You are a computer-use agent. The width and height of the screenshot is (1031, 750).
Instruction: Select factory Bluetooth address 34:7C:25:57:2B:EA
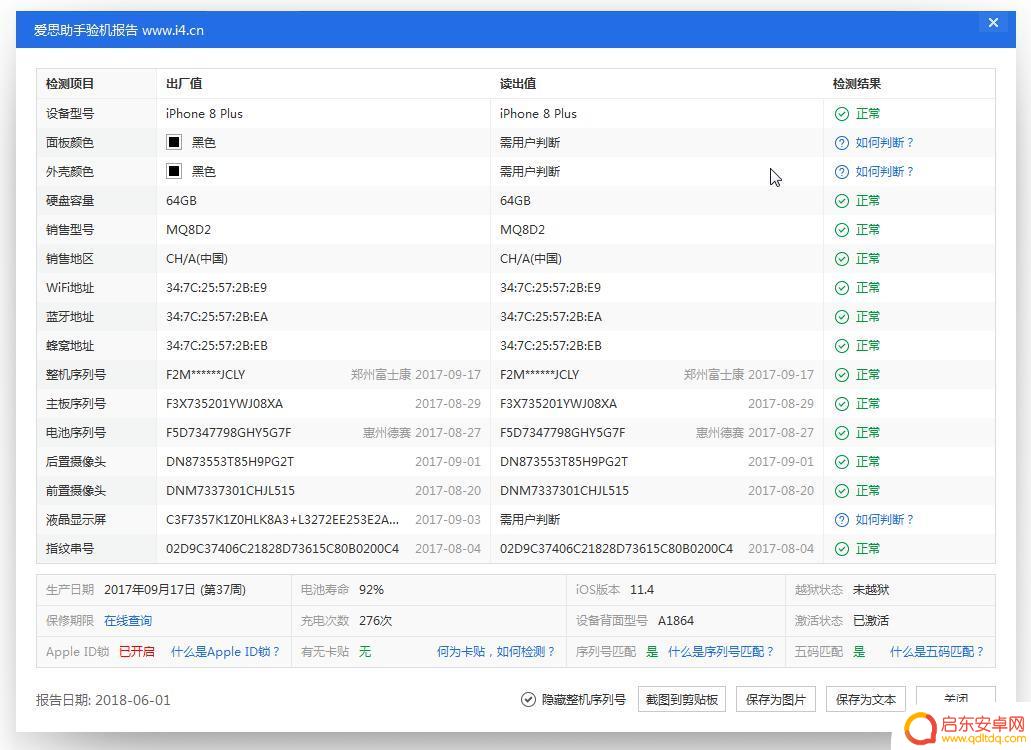point(217,317)
